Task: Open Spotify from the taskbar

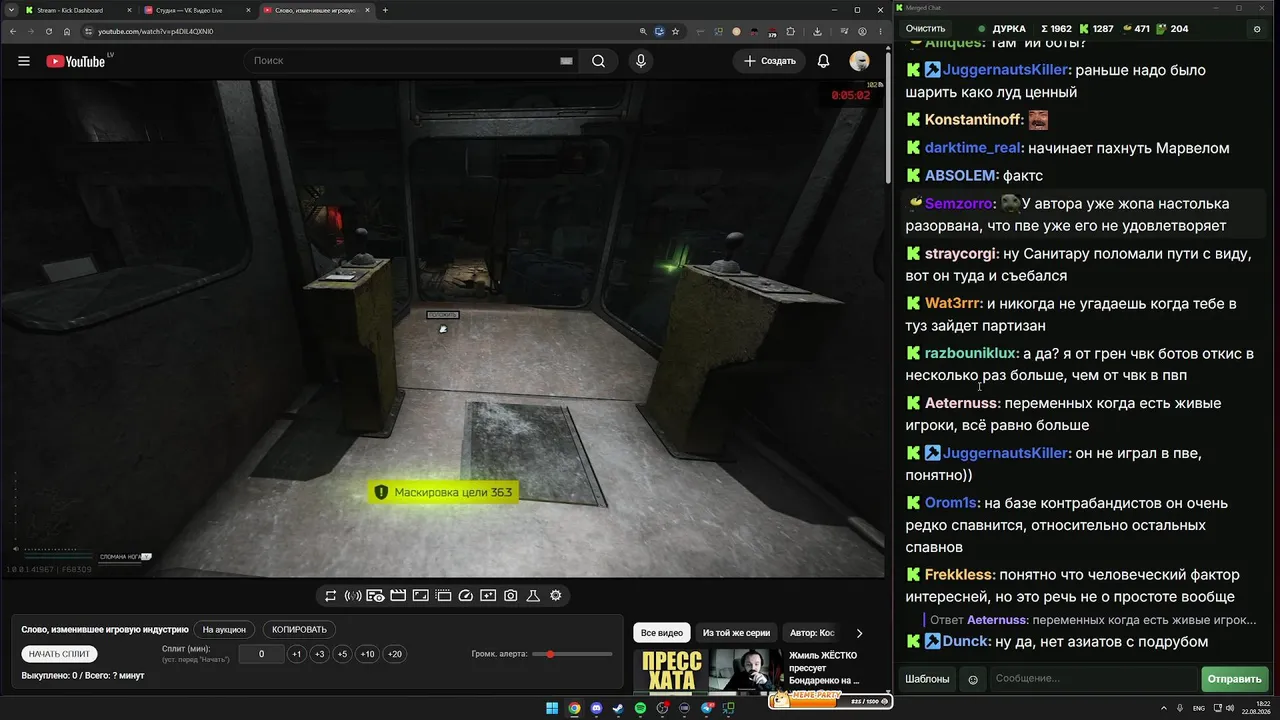Action: (640, 709)
